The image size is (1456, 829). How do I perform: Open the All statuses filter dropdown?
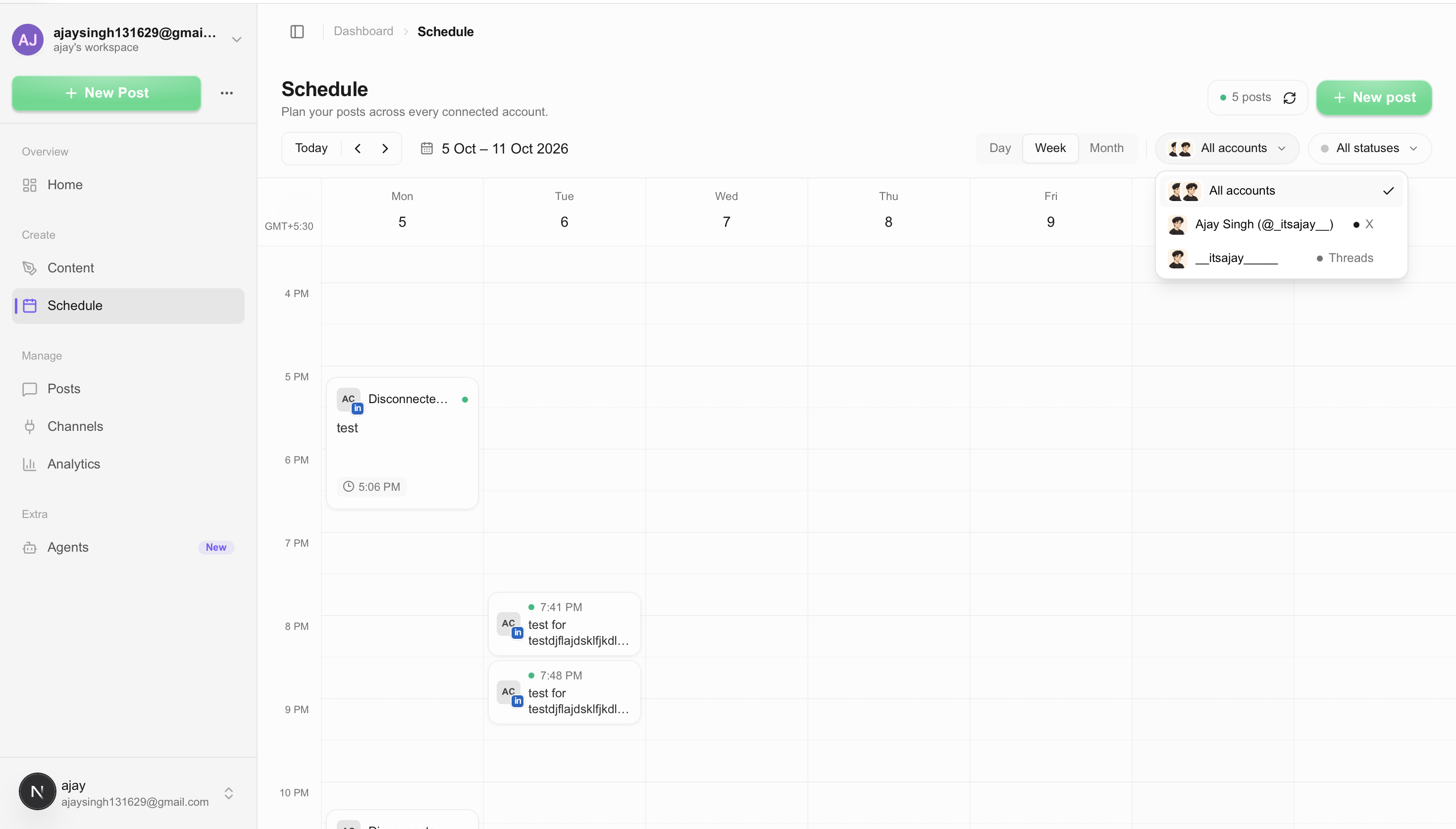[1369, 149]
